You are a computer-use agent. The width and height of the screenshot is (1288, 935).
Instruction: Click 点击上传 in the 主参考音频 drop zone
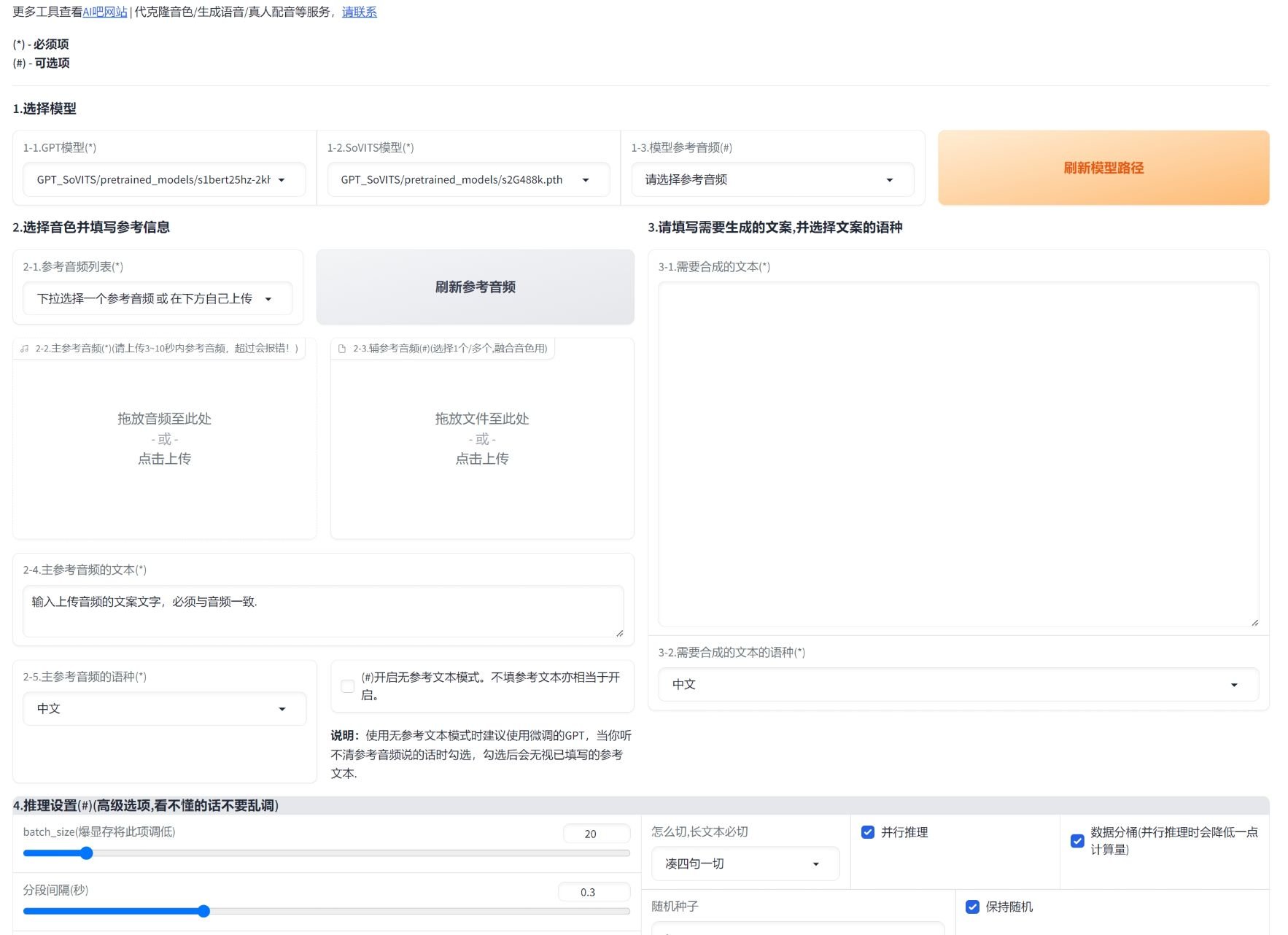click(x=163, y=458)
